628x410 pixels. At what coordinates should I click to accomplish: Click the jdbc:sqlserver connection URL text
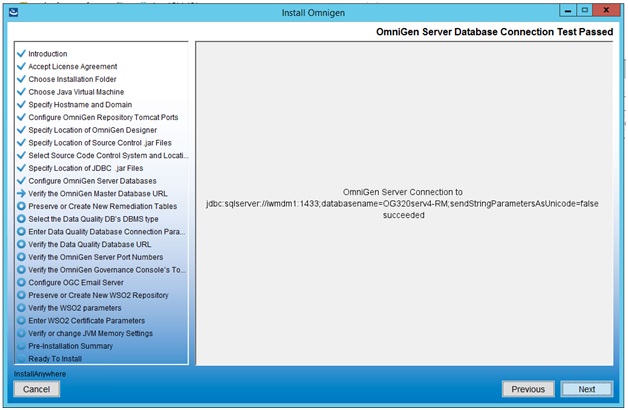(x=403, y=204)
